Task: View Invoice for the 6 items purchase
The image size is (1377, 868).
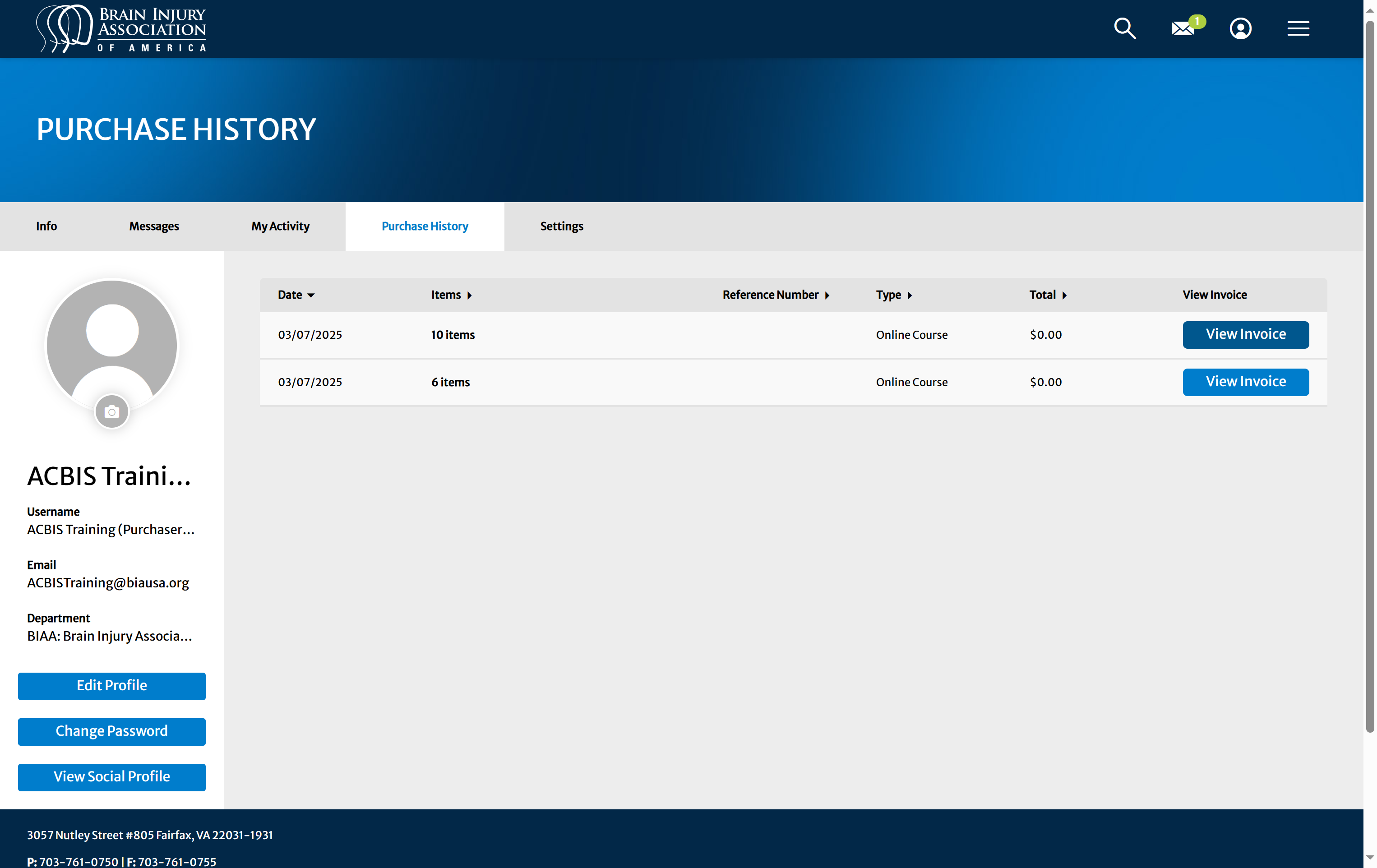Action: (x=1245, y=382)
